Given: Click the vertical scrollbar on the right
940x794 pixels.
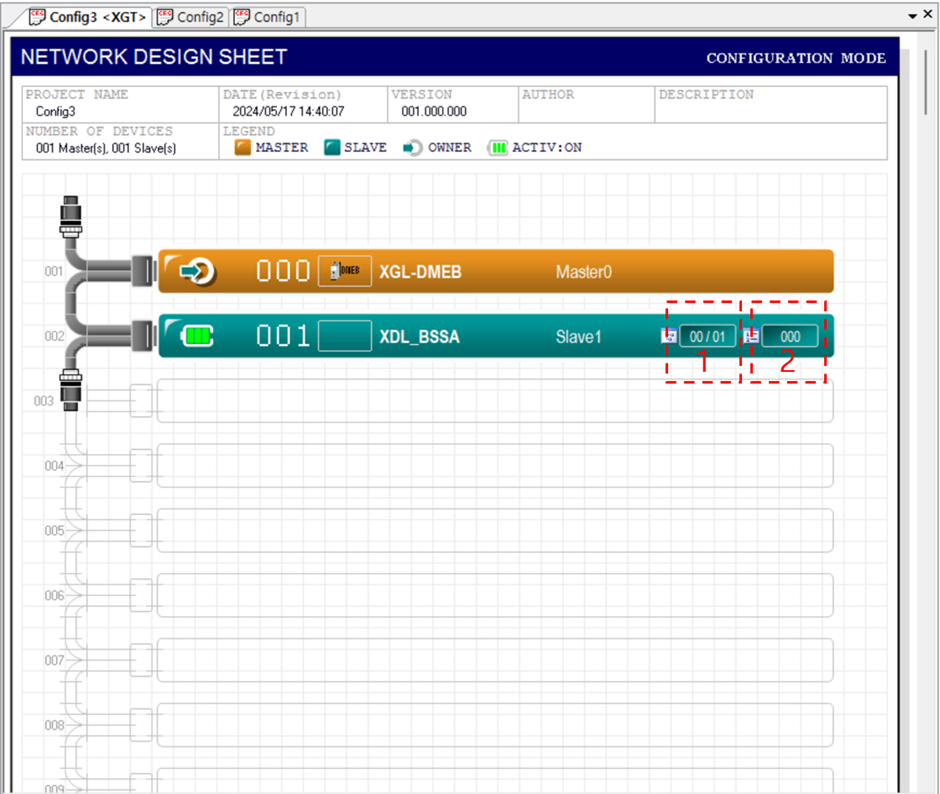Looking at the screenshot, I should (x=926, y=83).
